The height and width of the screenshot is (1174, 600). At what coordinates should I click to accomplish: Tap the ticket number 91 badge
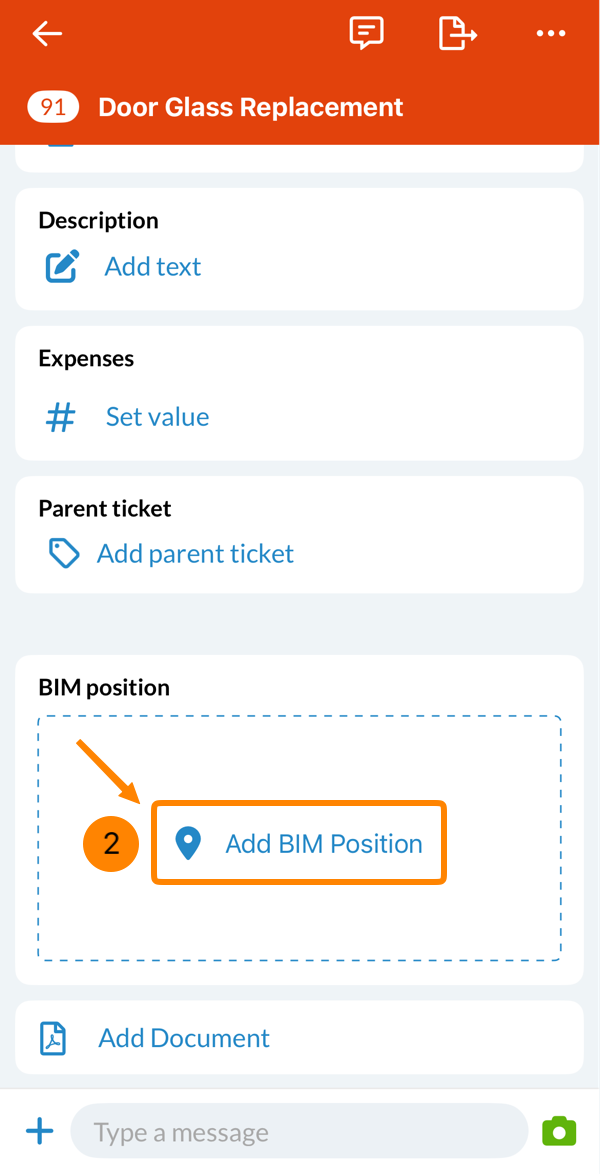pyautogui.click(x=53, y=108)
